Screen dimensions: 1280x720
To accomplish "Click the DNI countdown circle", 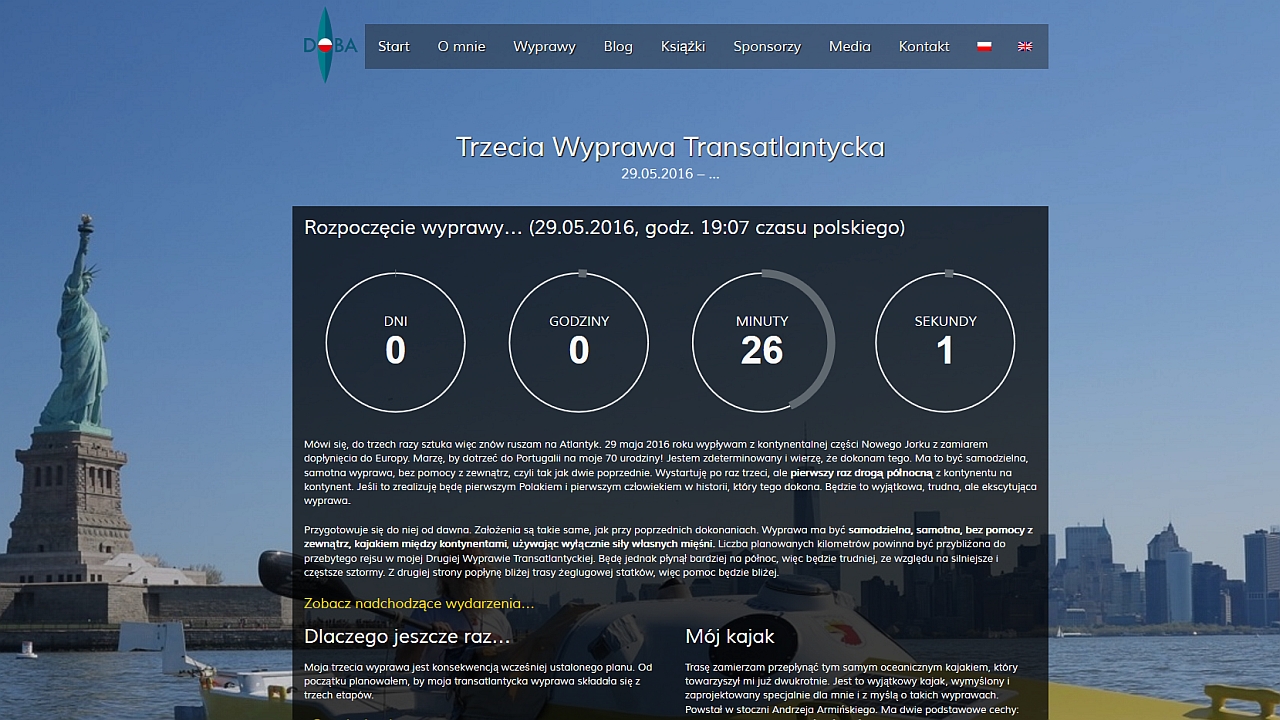I will (396, 342).
